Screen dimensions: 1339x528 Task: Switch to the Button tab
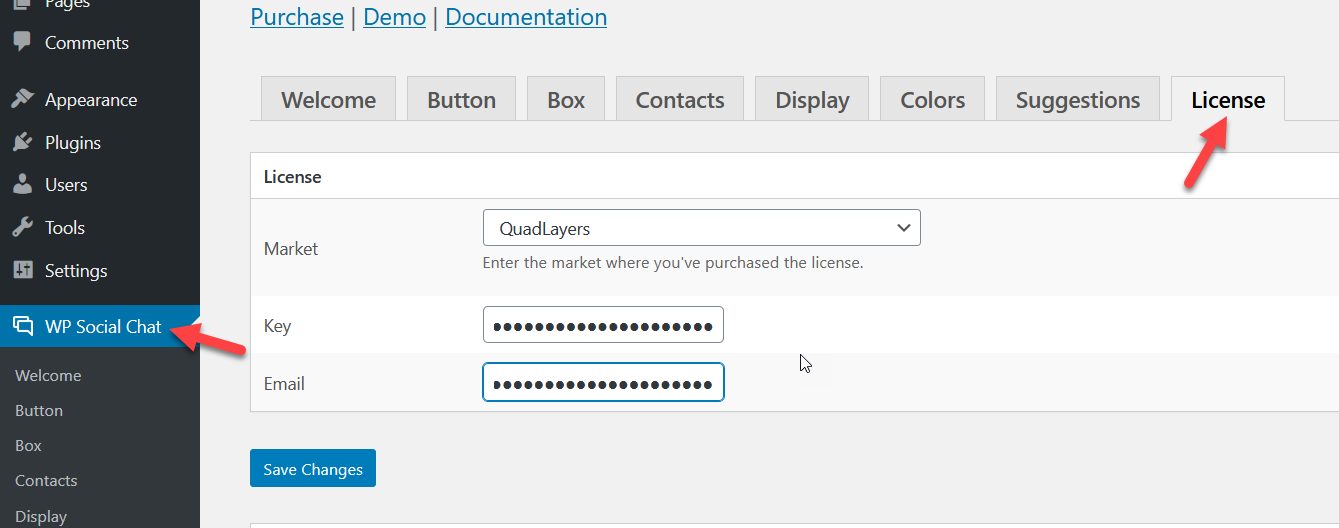point(461,99)
